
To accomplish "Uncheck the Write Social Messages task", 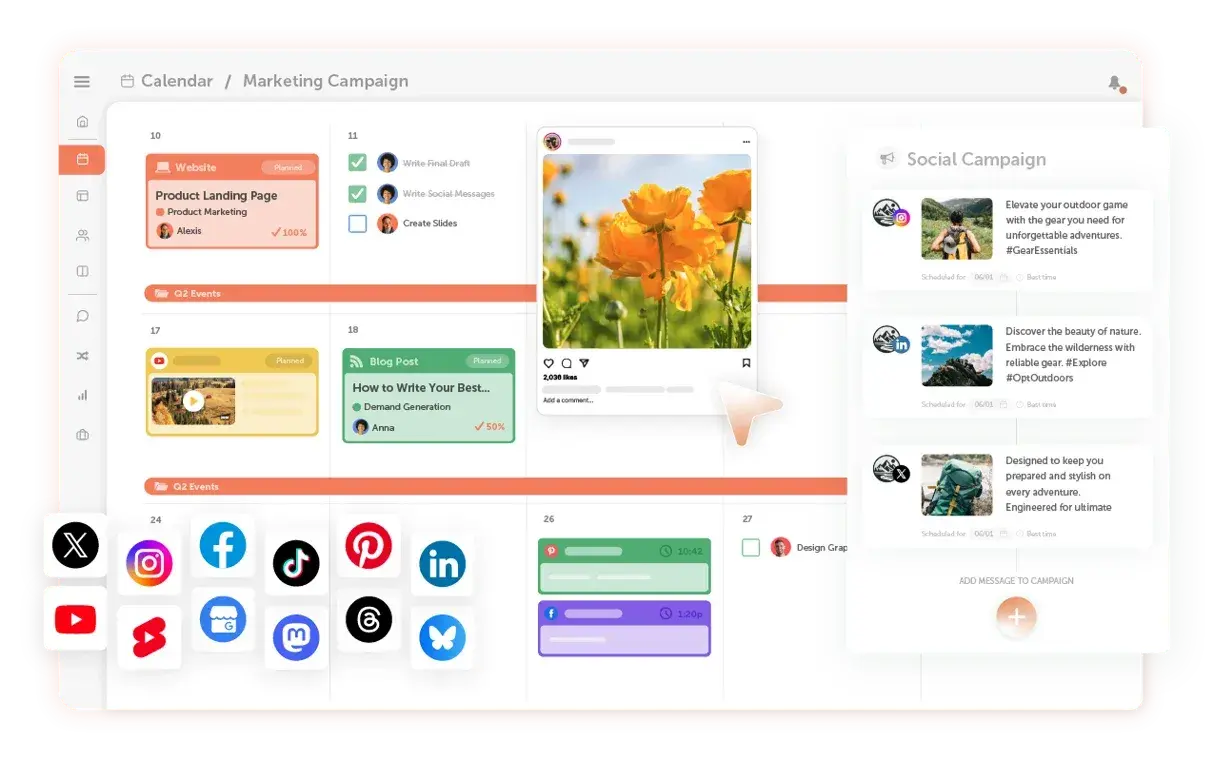I will 357,194.
